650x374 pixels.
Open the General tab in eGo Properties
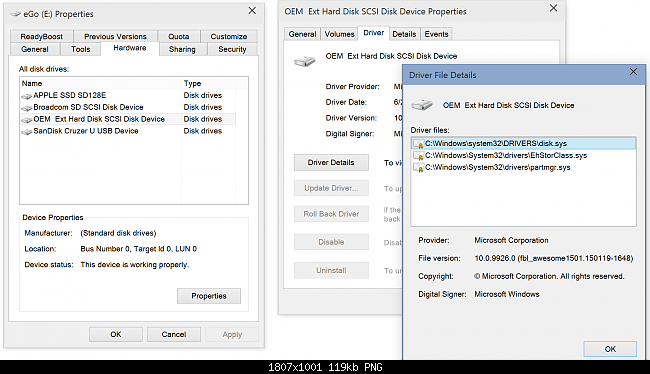point(35,49)
